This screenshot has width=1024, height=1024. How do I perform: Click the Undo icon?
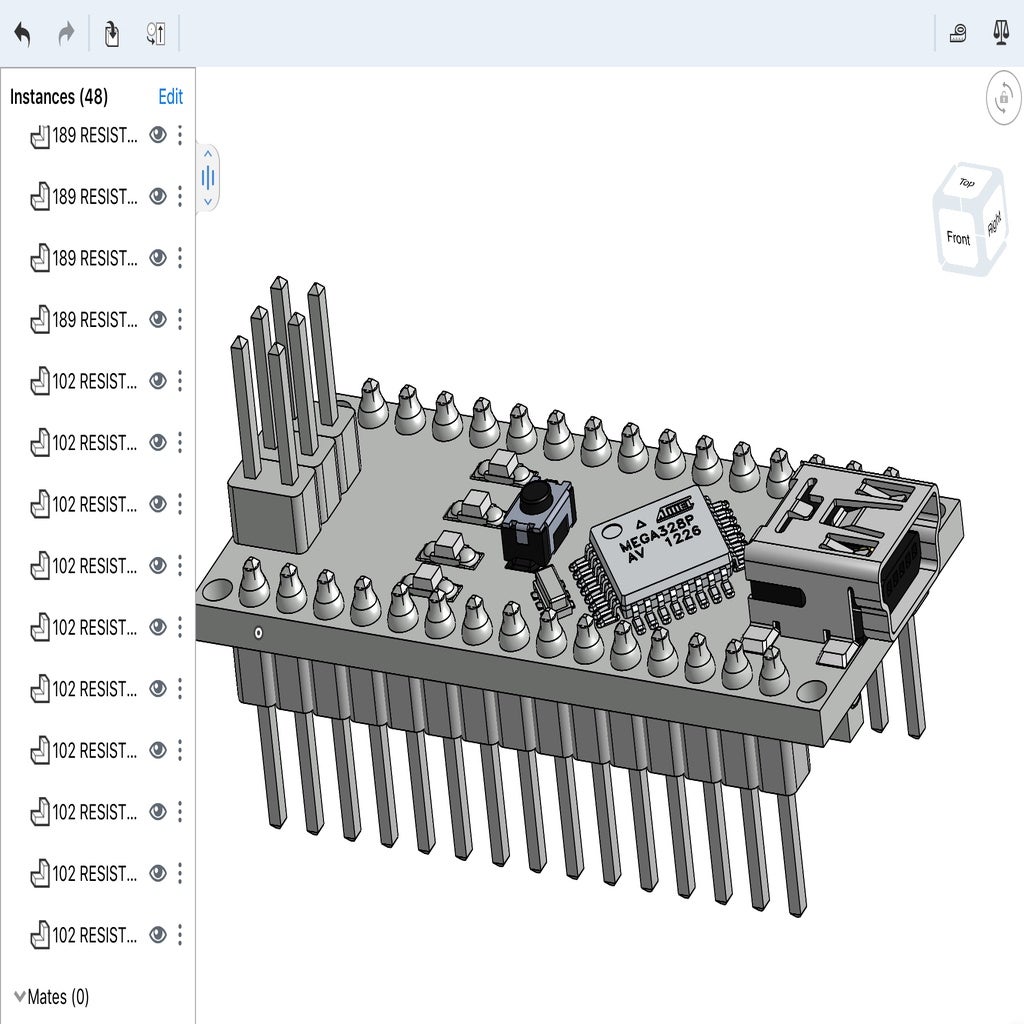pyautogui.click(x=24, y=32)
